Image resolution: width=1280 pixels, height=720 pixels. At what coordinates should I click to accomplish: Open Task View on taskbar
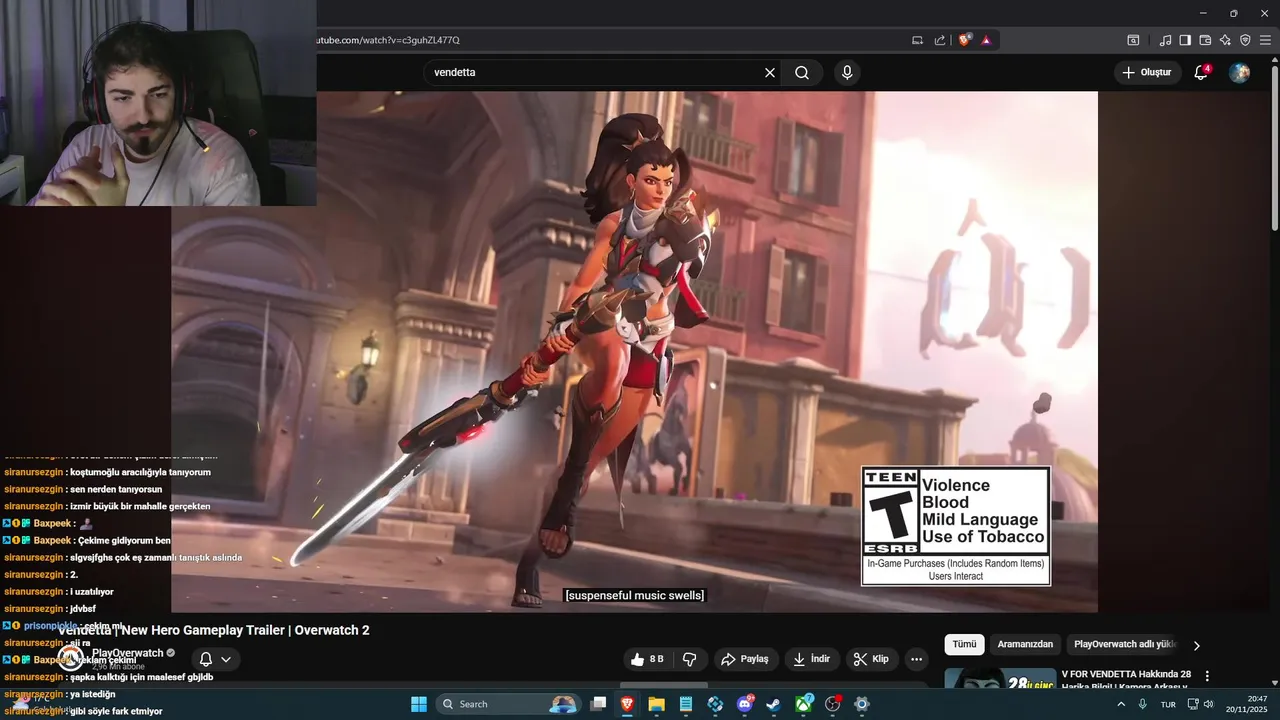[x=598, y=704]
